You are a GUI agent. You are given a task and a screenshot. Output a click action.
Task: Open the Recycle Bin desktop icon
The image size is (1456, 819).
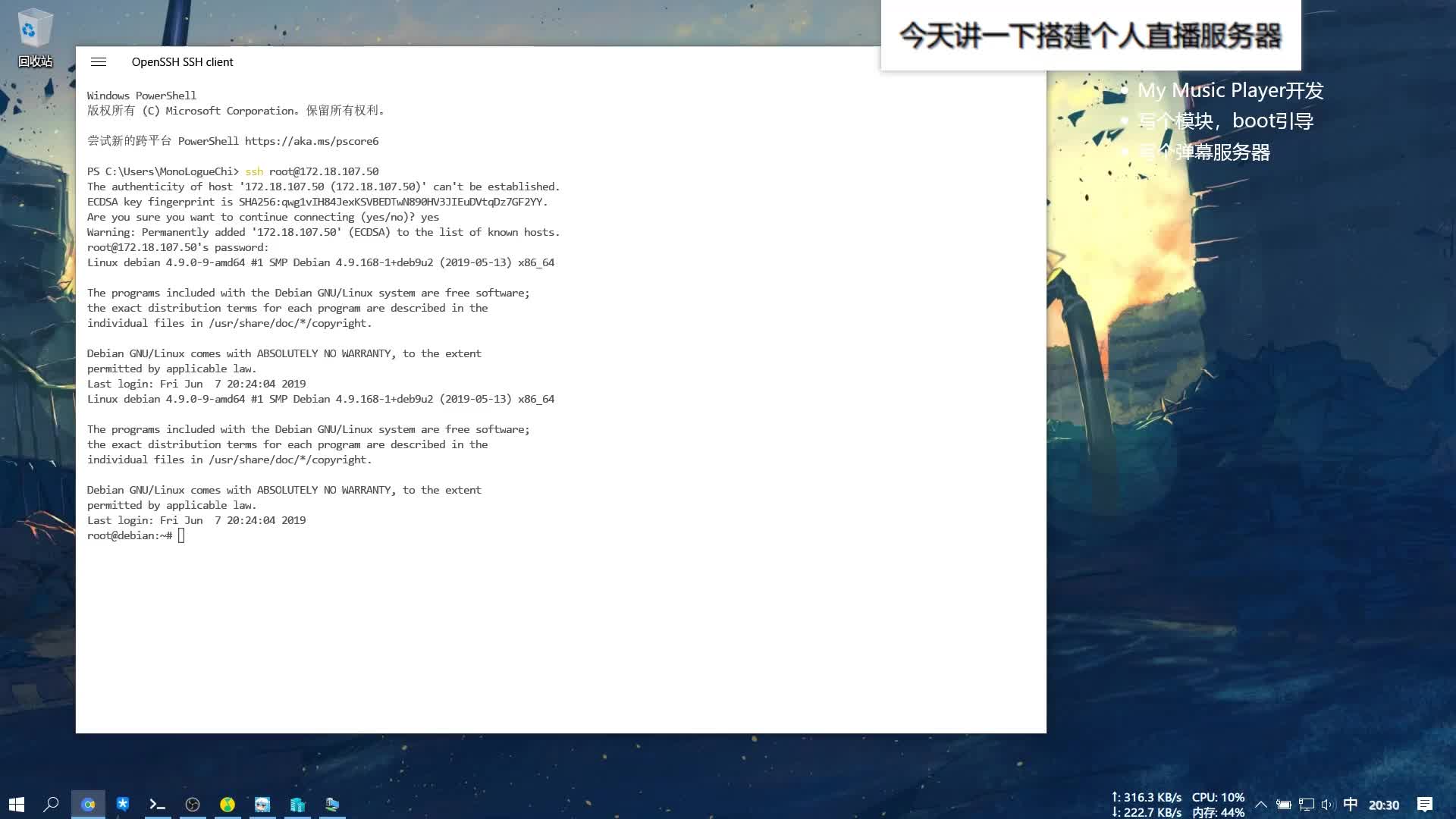click(35, 37)
